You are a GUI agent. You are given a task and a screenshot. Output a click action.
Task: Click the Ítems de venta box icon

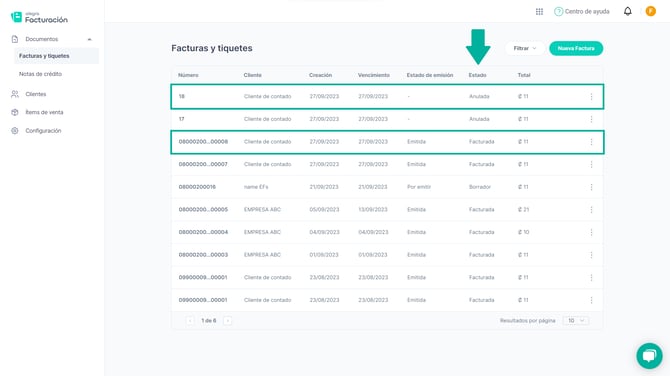[15, 112]
